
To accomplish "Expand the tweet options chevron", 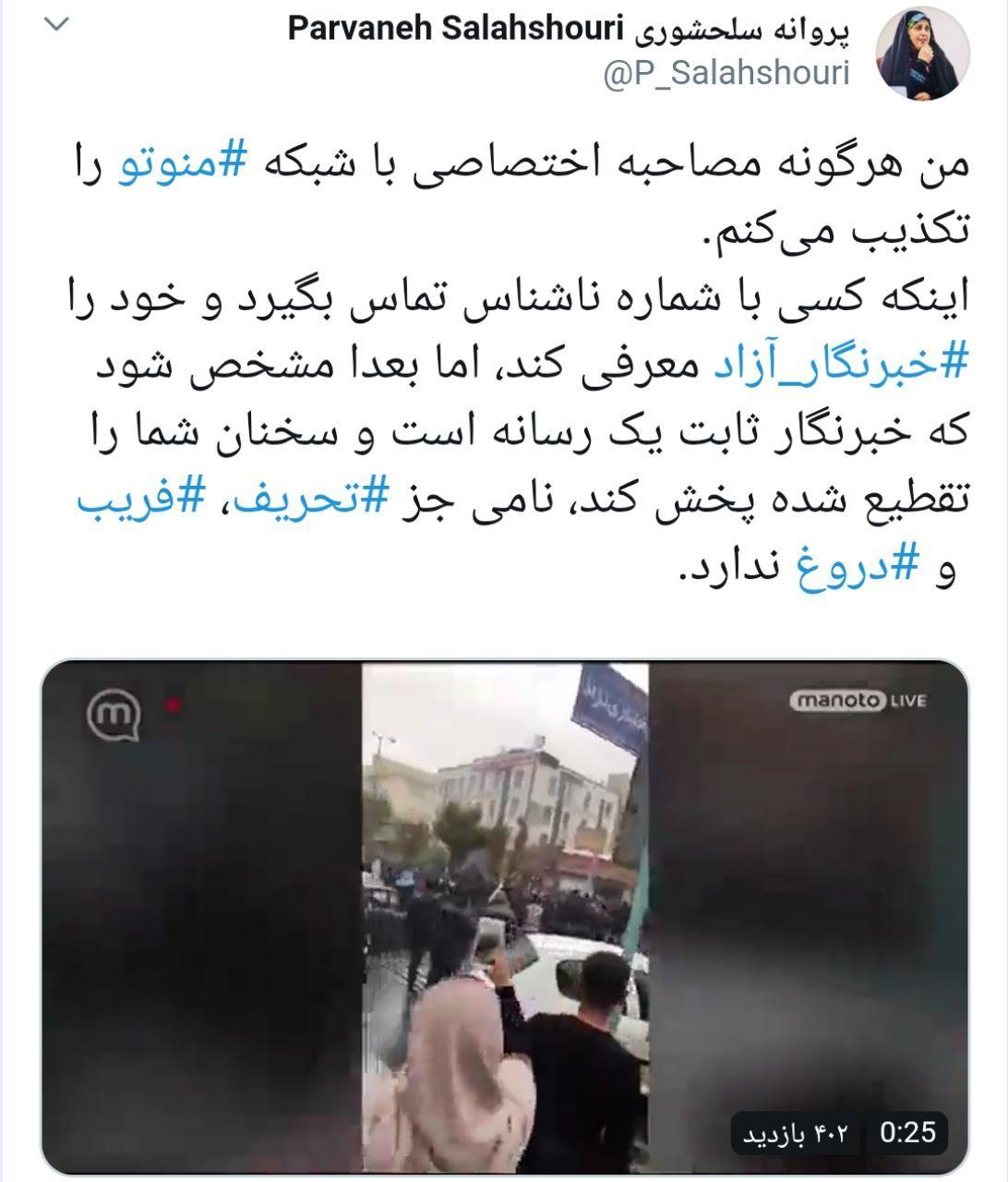I will (57, 25).
